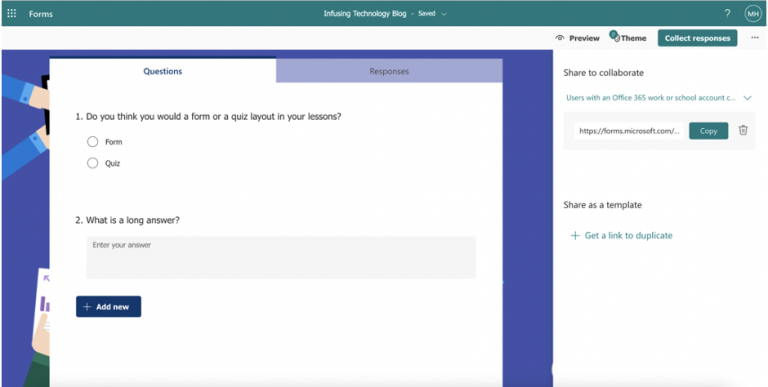The image size is (768, 387).
Task: Expand the form title Saved dropdown chevron
Action: pos(444,14)
